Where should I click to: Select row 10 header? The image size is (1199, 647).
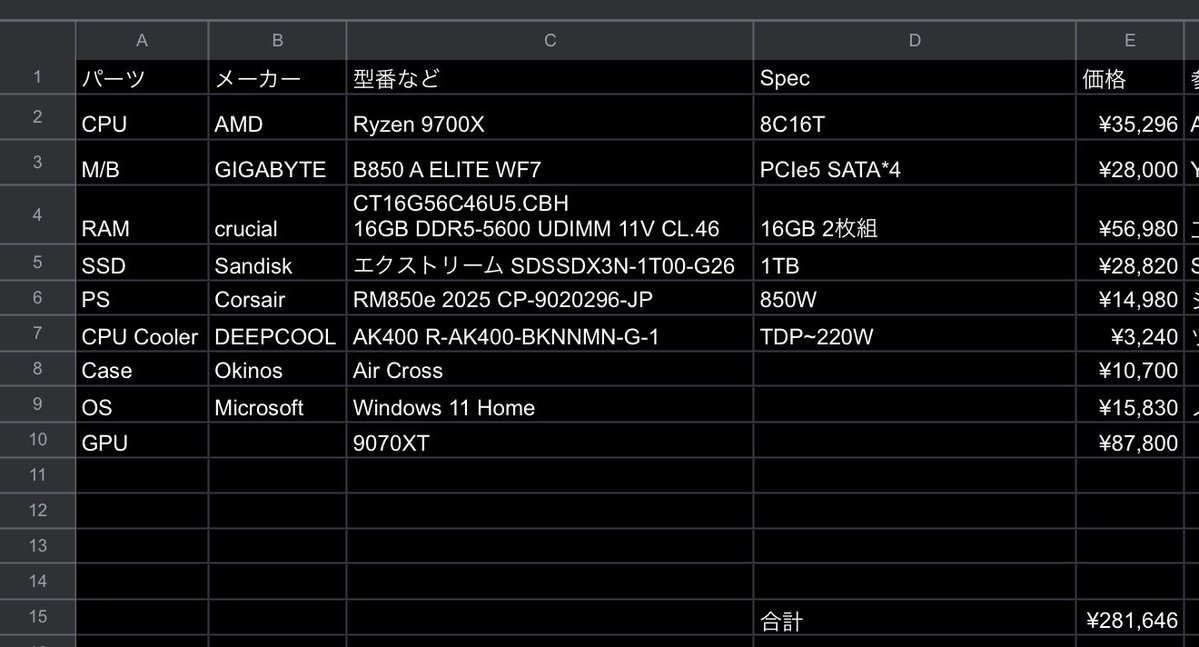(37, 440)
